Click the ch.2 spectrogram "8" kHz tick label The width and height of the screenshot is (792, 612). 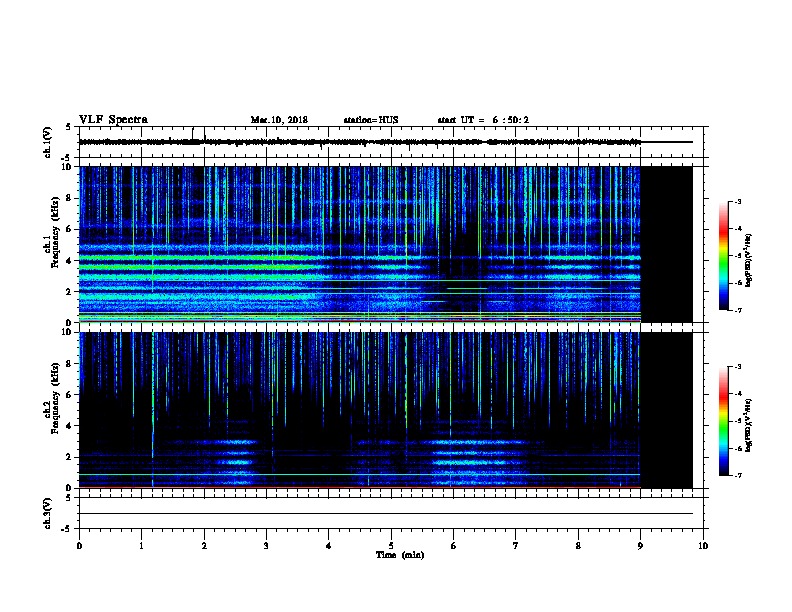(x=69, y=364)
